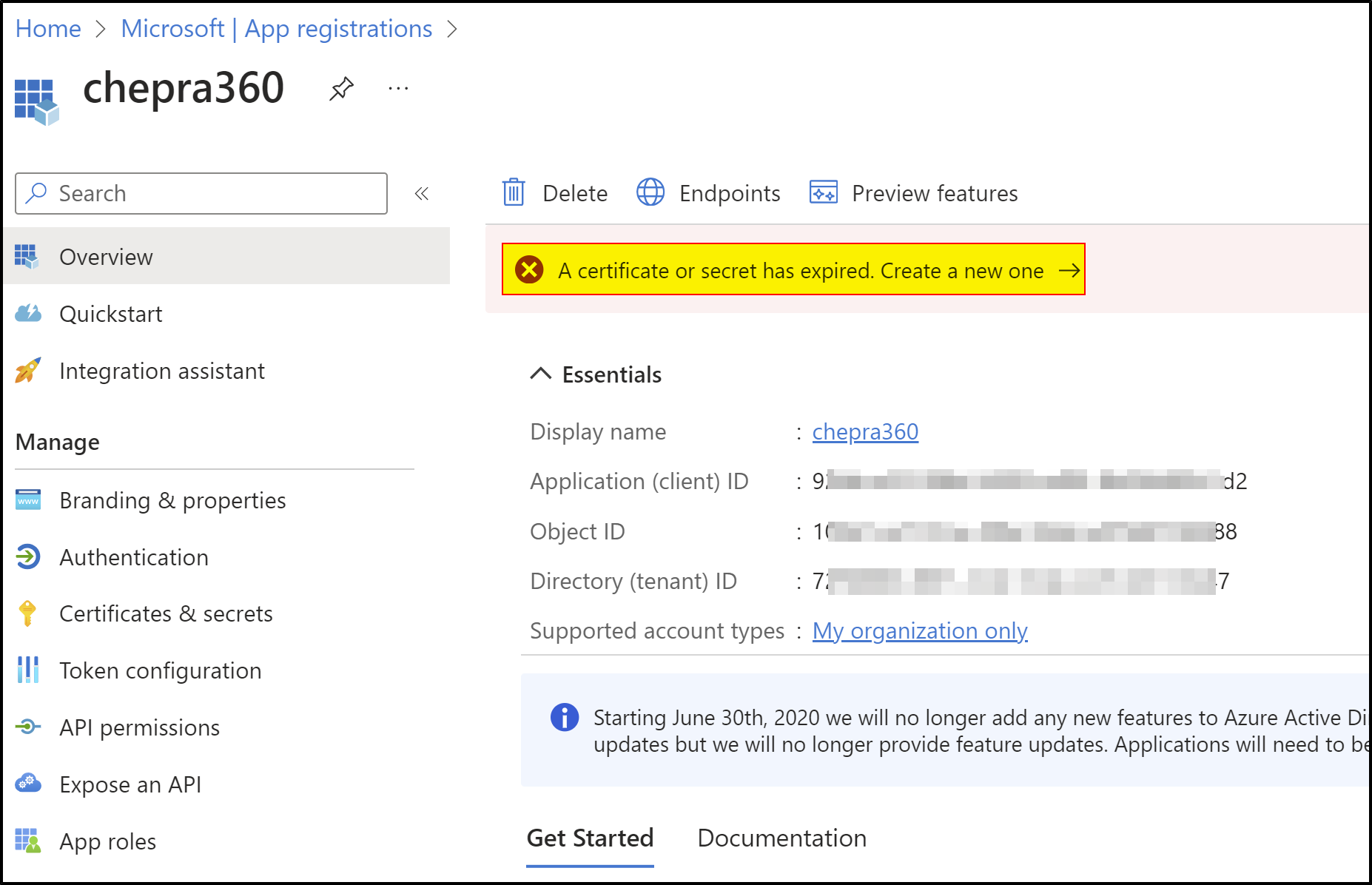1372x885 pixels.
Task: Click the App roles icon
Action: pos(27,841)
